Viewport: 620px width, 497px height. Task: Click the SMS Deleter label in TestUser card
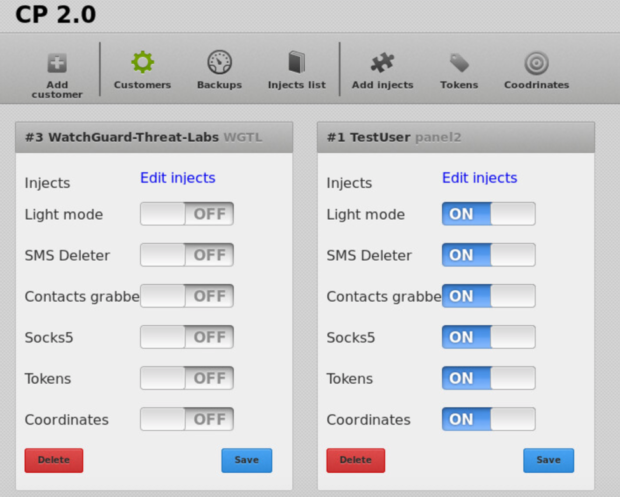[369, 256]
